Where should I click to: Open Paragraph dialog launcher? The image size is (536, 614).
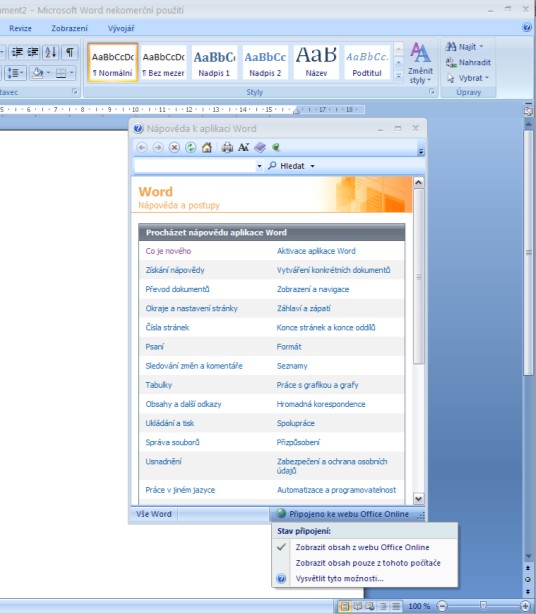tap(74, 91)
